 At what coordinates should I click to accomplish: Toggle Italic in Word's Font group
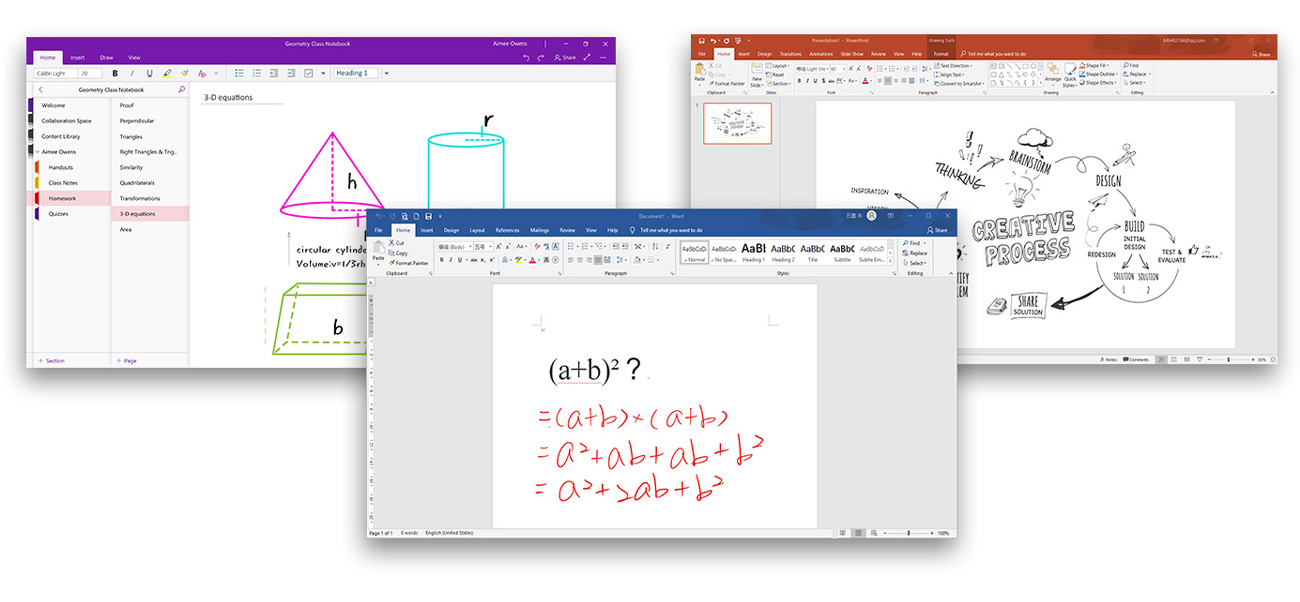450,260
